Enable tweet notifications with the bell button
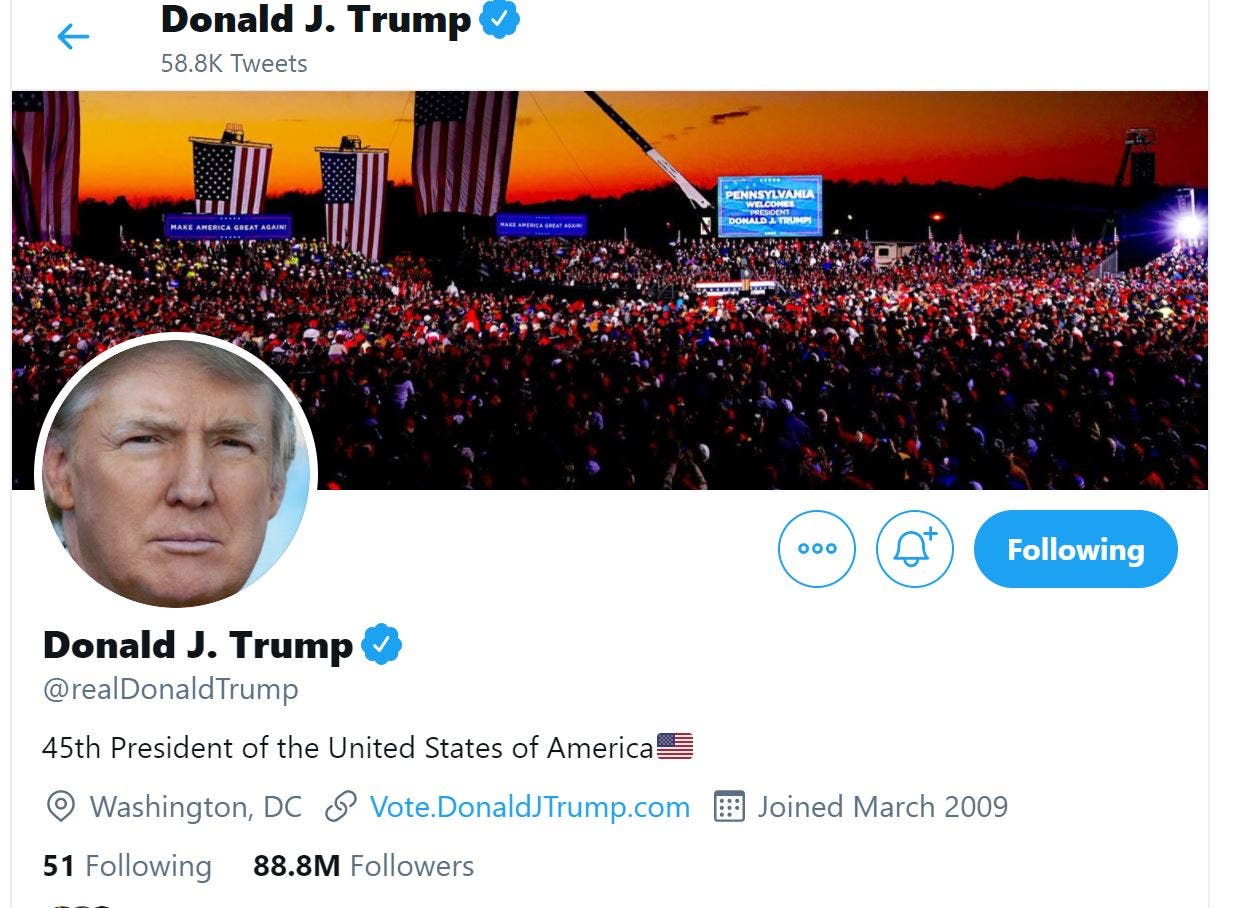 click(914, 549)
